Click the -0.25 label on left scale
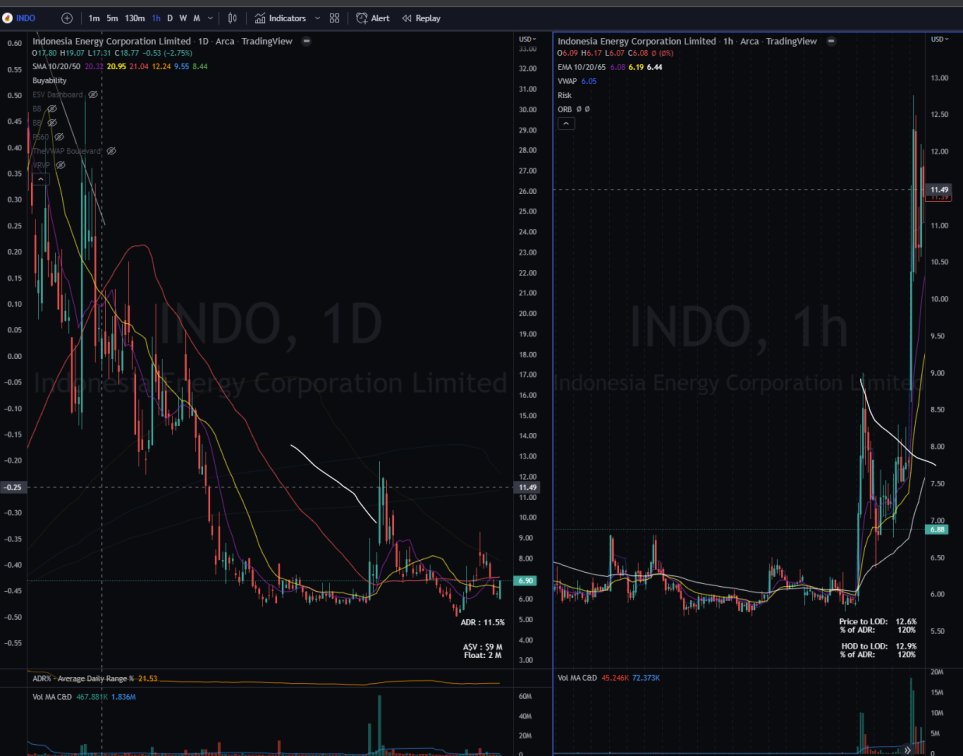Viewport: 963px width, 756px height. coord(13,488)
